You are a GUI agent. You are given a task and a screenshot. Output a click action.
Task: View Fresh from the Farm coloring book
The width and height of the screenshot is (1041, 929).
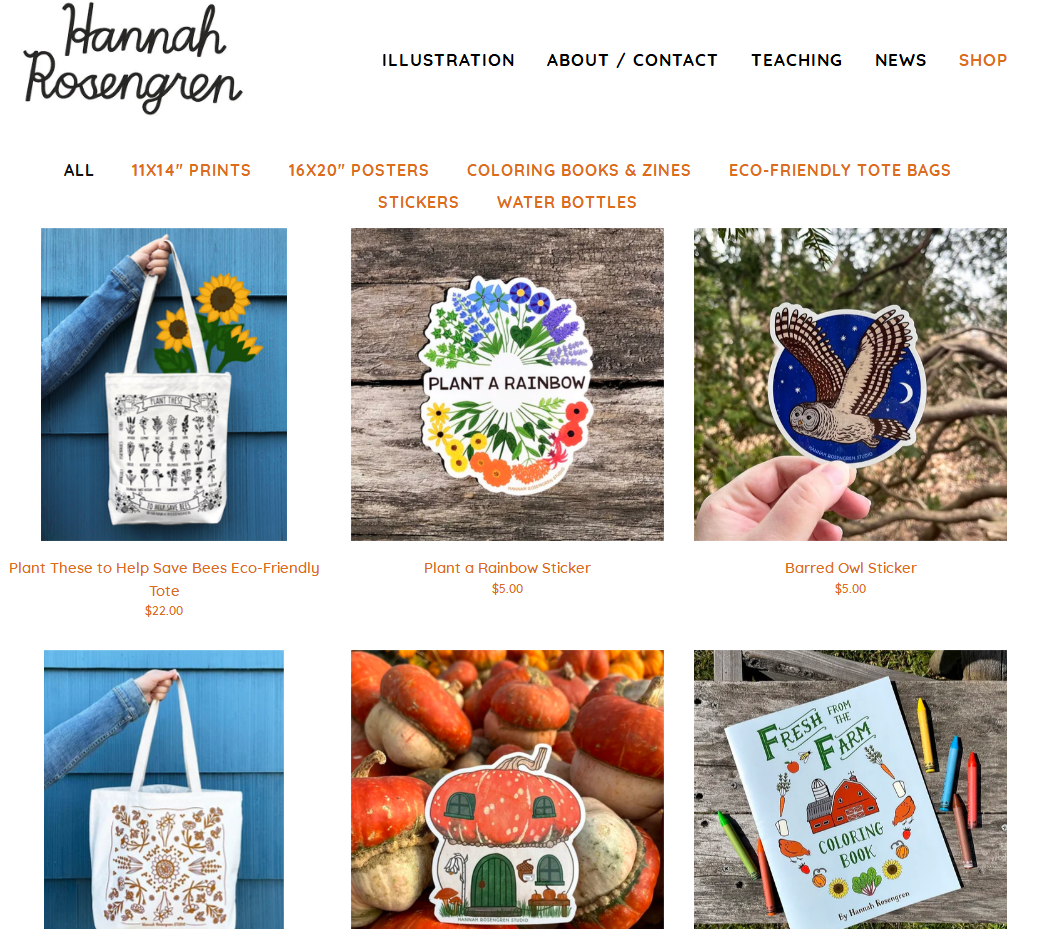click(x=850, y=790)
